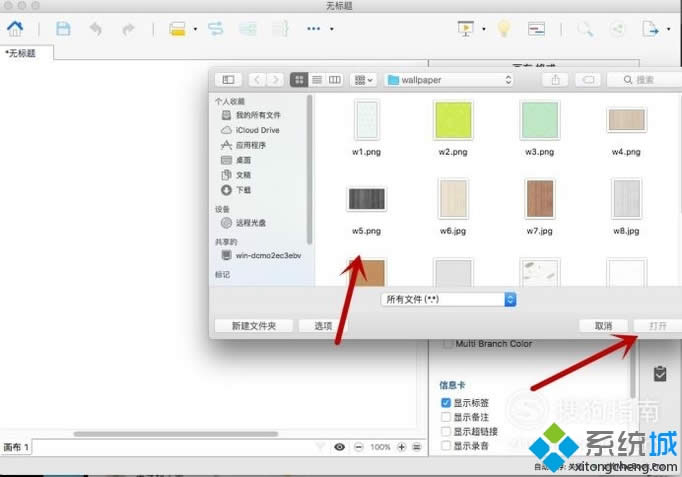The width and height of the screenshot is (682, 477).
Task: Select the w4.png thumbnail
Action: coord(626,120)
